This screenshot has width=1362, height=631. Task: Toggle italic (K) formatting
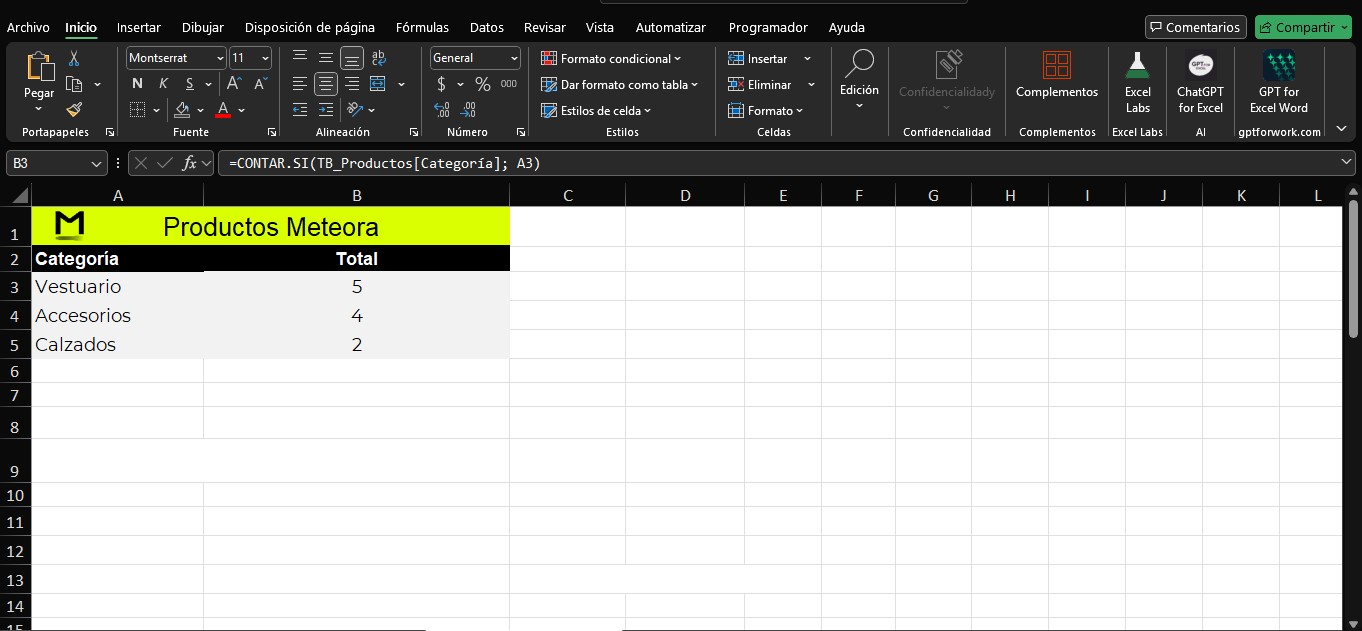162,84
